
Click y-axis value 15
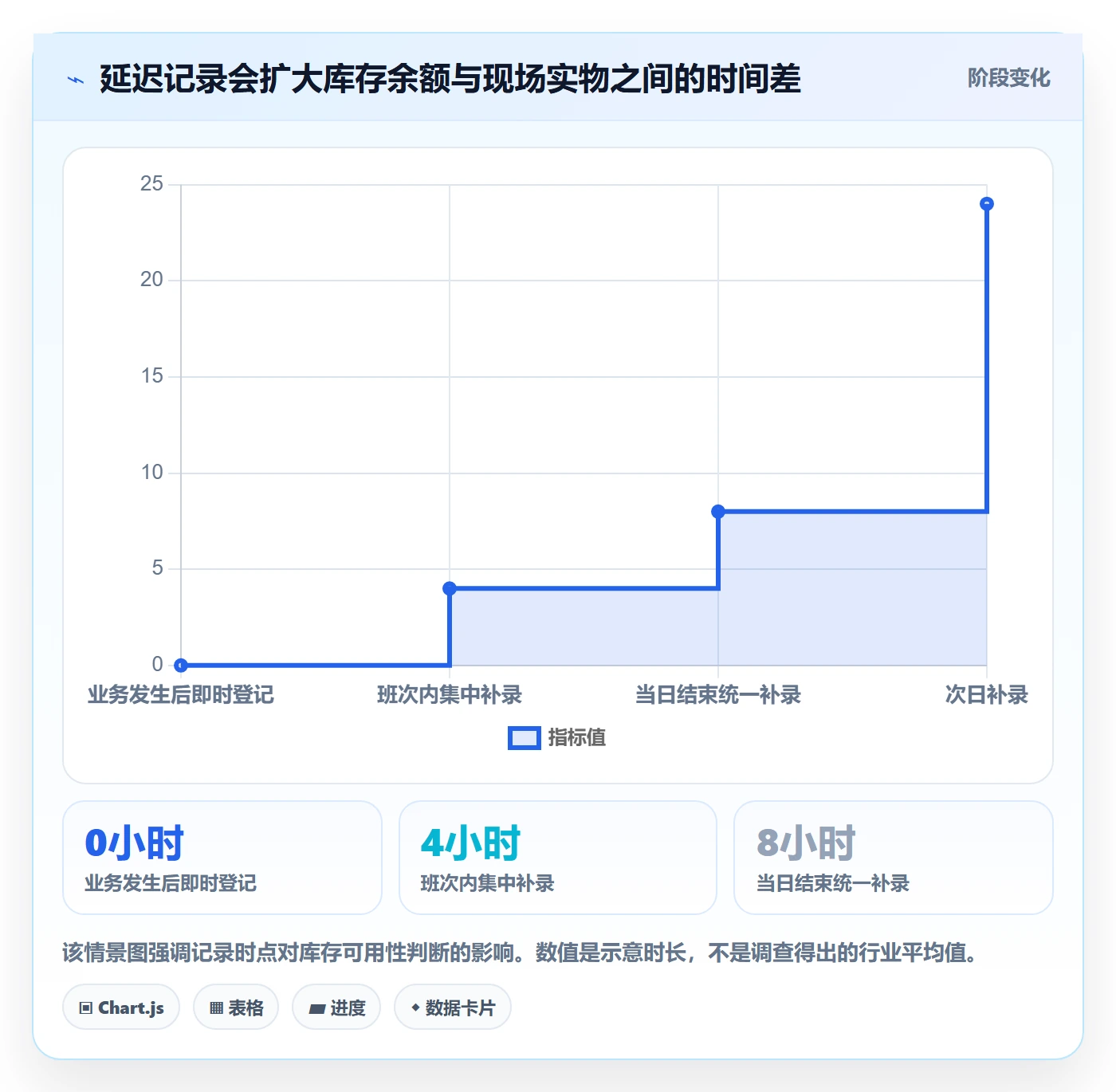pyautogui.click(x=151, y=376)
